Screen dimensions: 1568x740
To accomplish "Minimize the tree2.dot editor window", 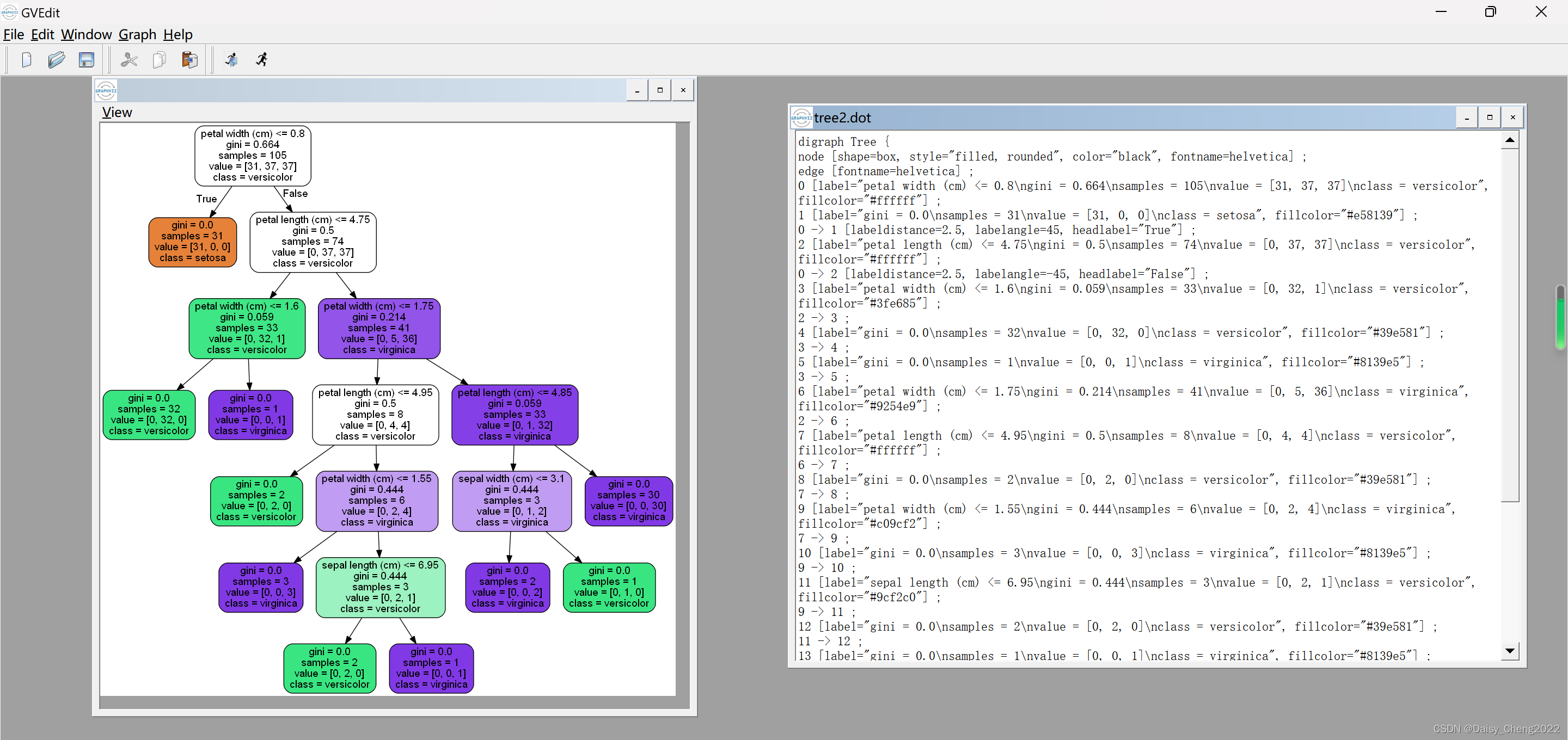I will [1467, 118].
